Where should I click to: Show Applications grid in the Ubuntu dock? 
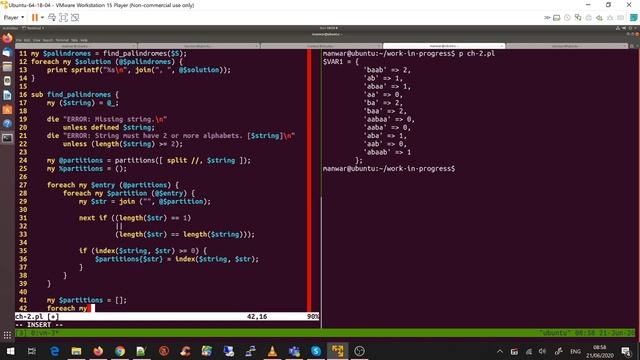click(7, 336)
